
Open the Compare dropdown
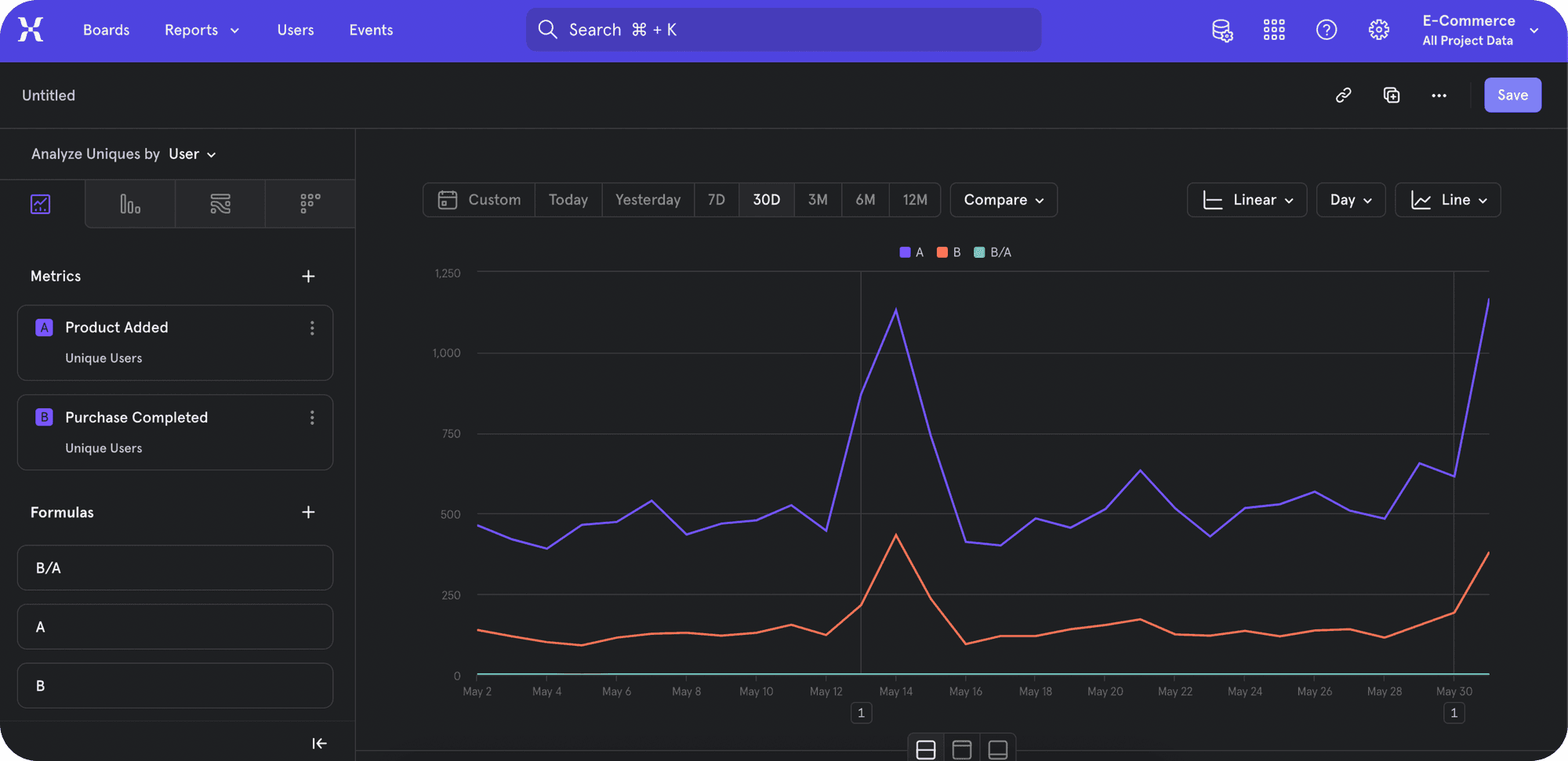tap(1004, 200)
